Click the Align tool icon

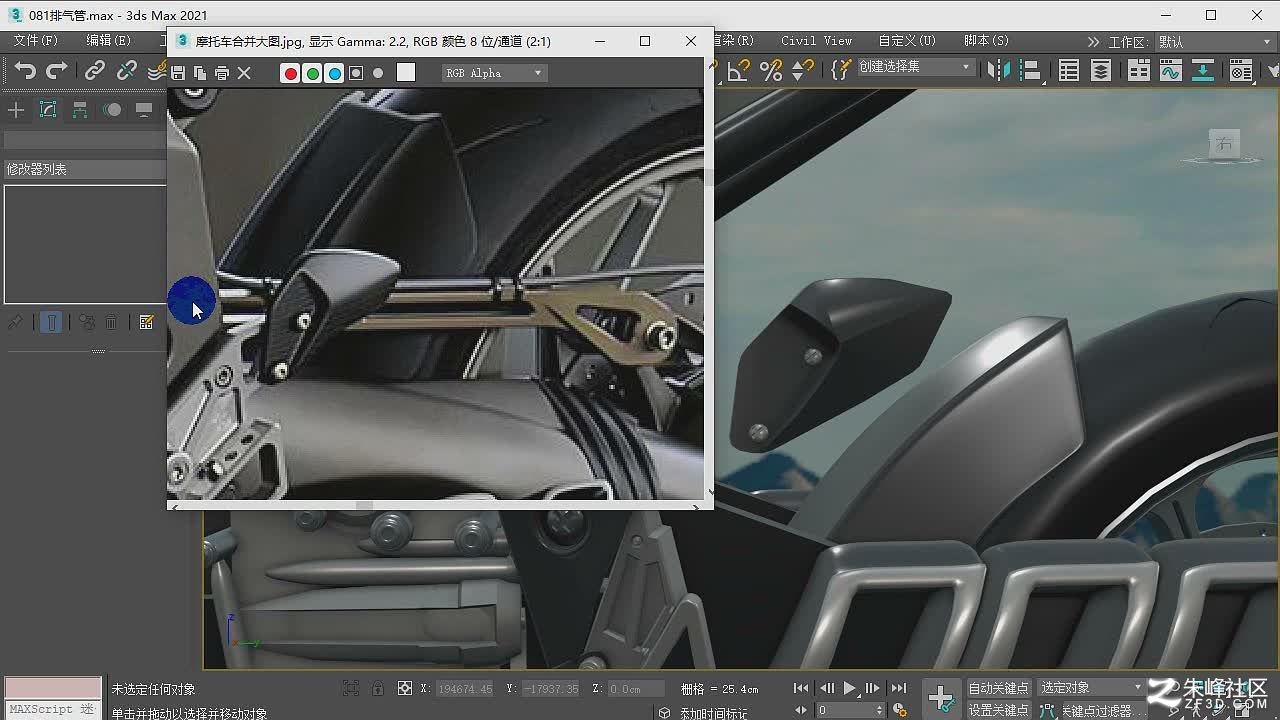tap(1030, 70)
